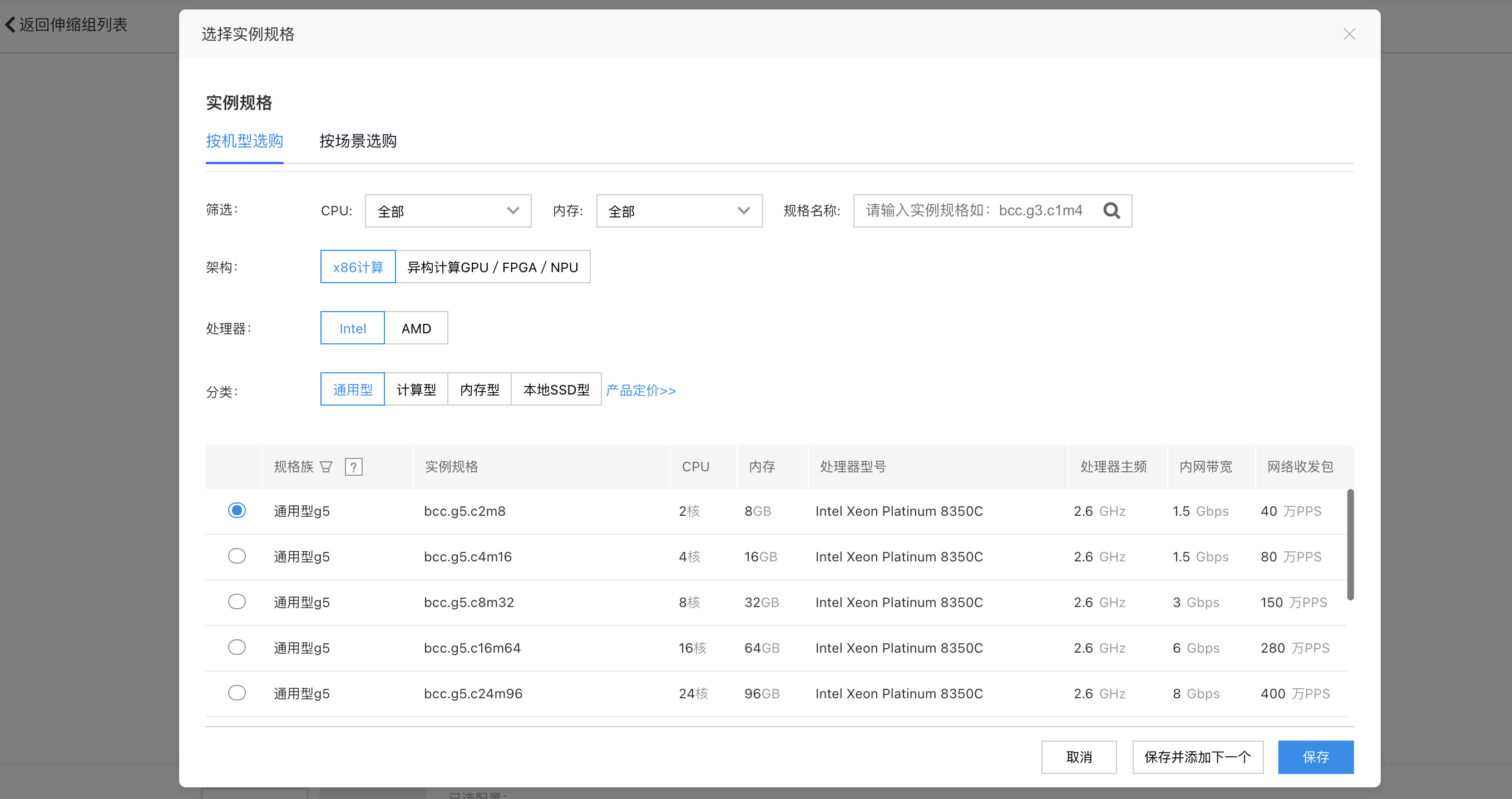1512x799 pixels.
Task: Open the 规格族 filter funnel icon
Action: pyautogui.click(x=326, y=467)
